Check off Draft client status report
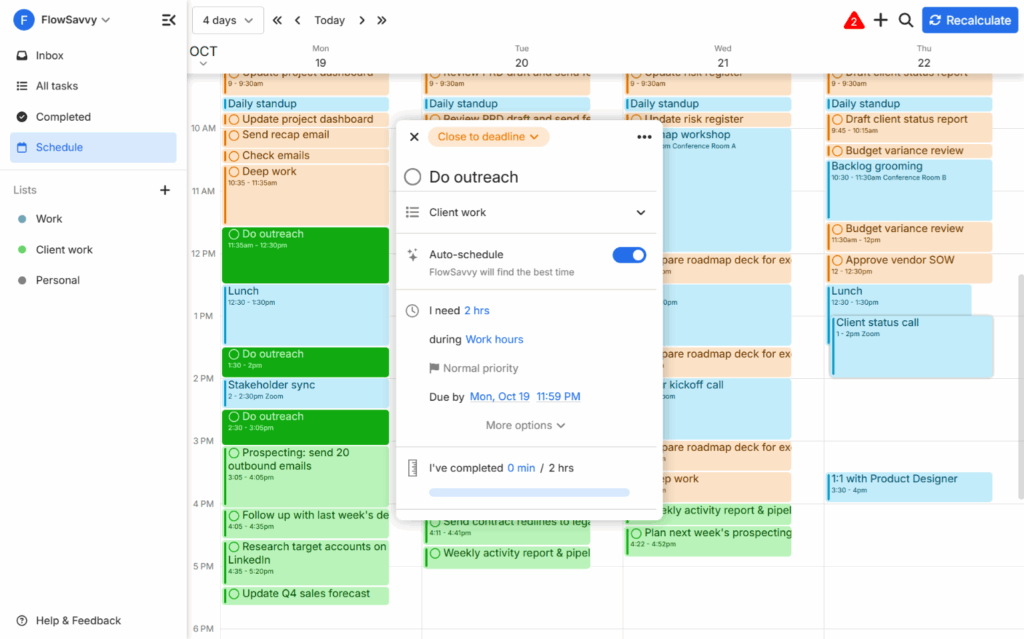This screenshot has width=1024, height=639. tap(837, 120)
